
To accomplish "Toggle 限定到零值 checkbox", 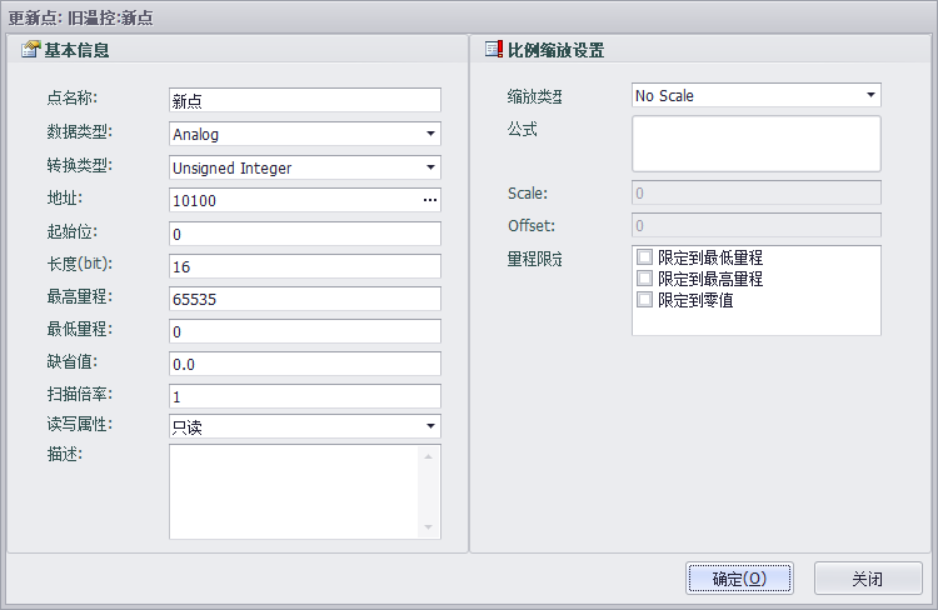I will tap(645, 299).
